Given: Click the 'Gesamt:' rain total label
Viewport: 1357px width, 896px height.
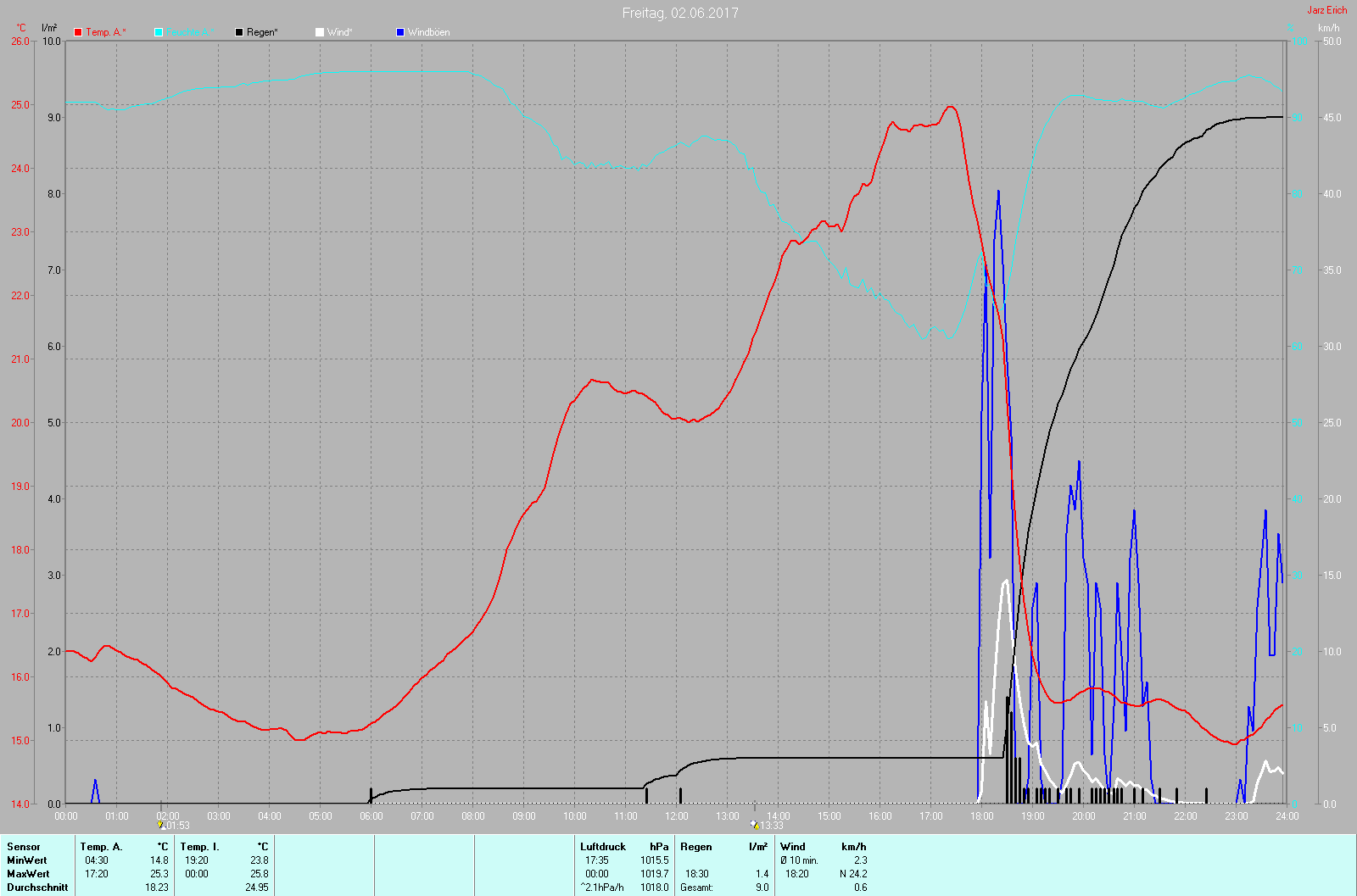Looking at the screenshot, I should 697,888.
